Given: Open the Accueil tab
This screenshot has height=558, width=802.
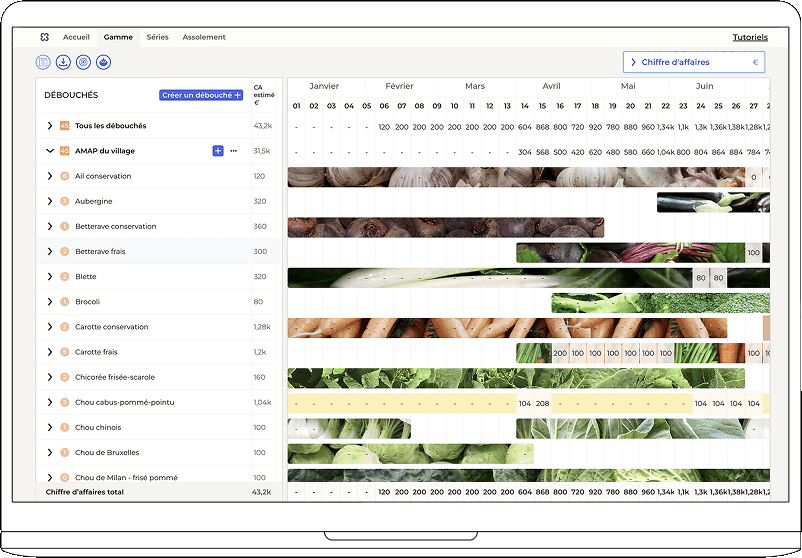Looking at the screenshot, I should coord(76,37).
